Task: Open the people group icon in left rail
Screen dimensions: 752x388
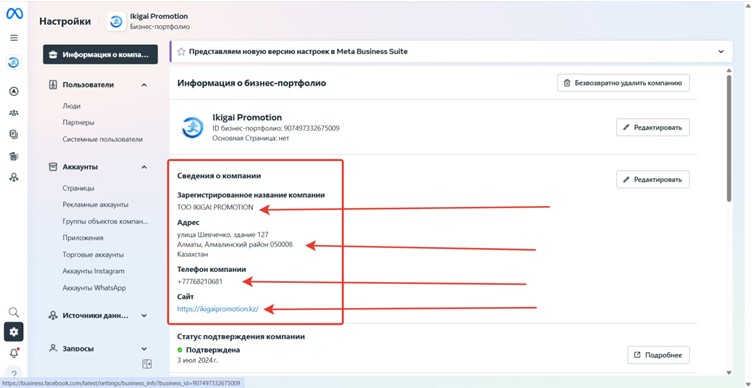Action: pyautogui.click(x=14, y=113)
